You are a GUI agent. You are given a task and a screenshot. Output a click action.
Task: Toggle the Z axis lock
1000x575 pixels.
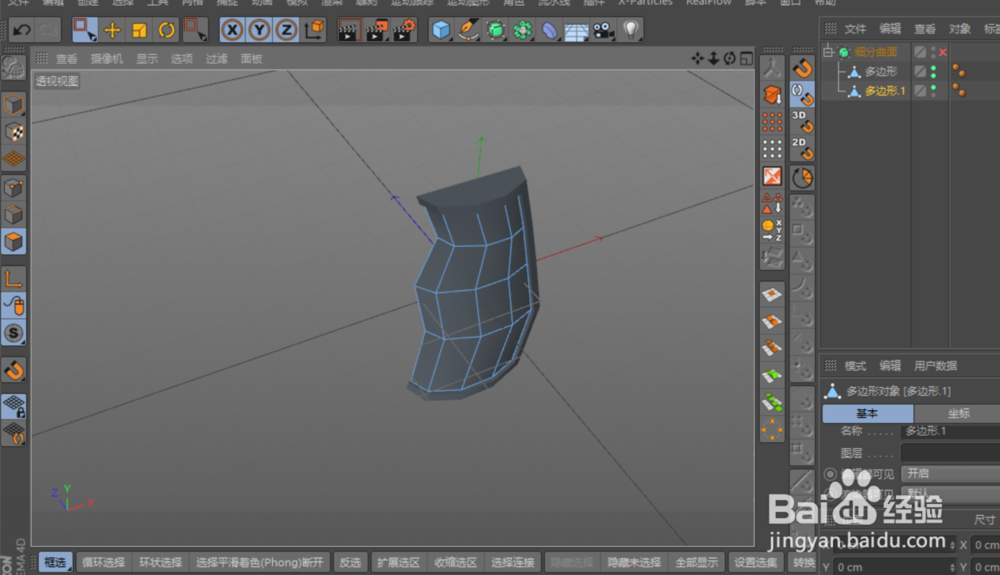point(286,30)
